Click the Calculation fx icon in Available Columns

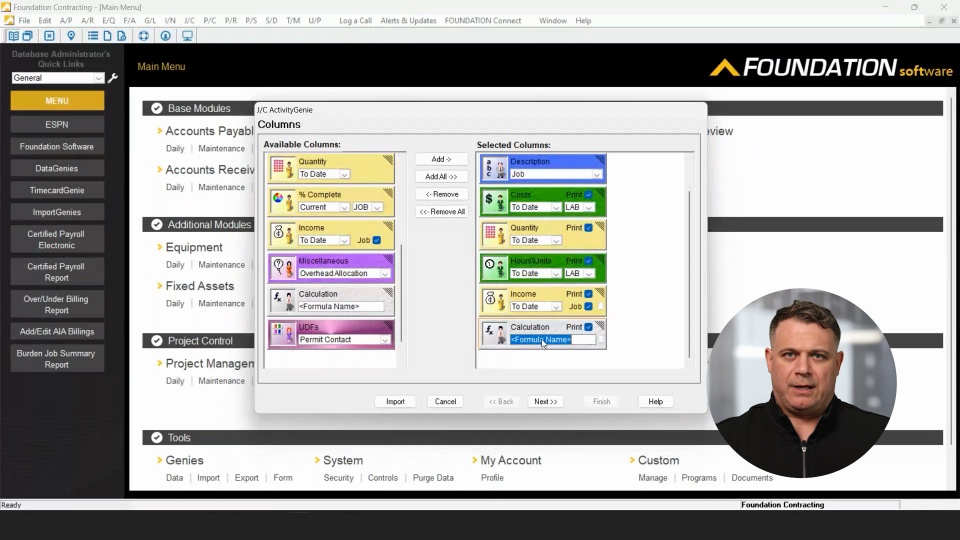282,300
